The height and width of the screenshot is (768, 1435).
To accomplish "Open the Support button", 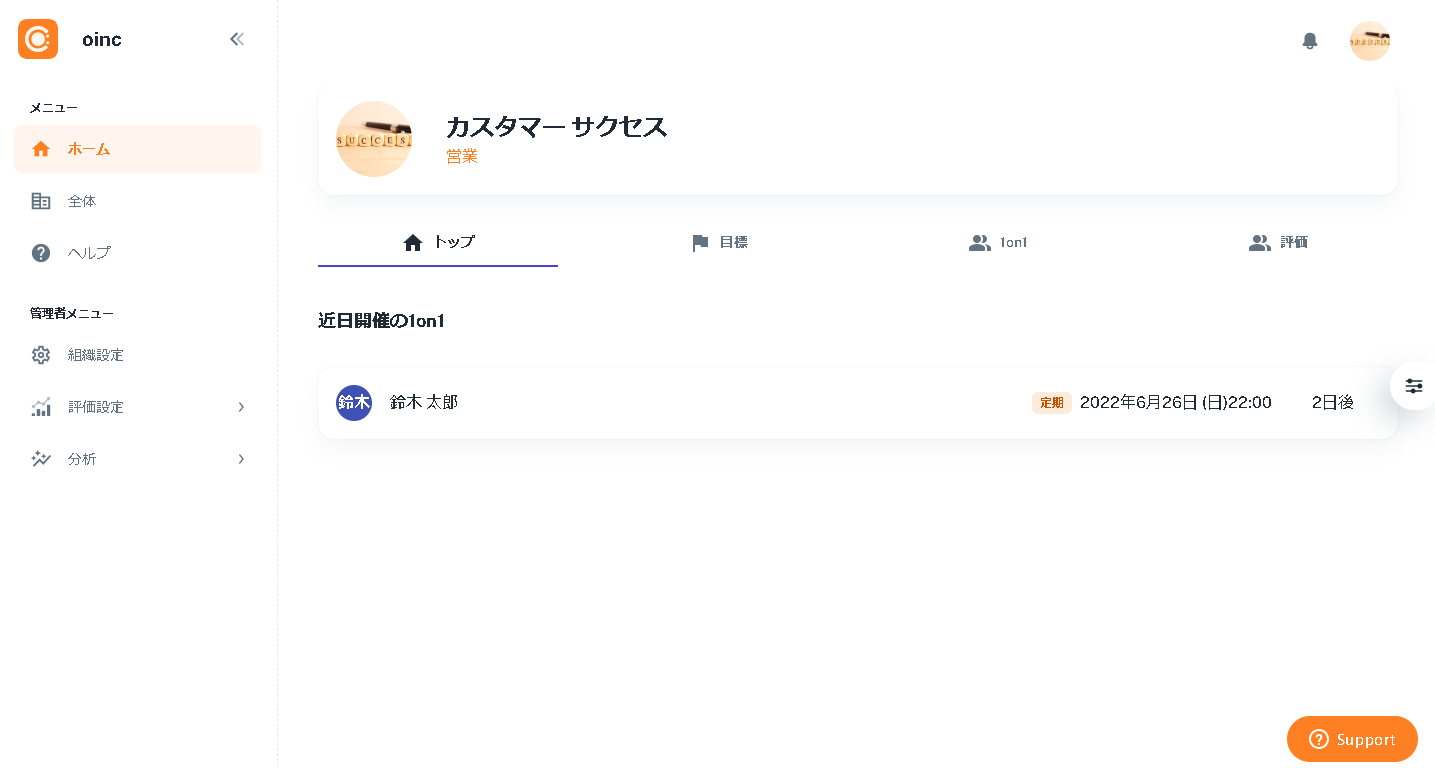I will click(x=1351, y=739).
